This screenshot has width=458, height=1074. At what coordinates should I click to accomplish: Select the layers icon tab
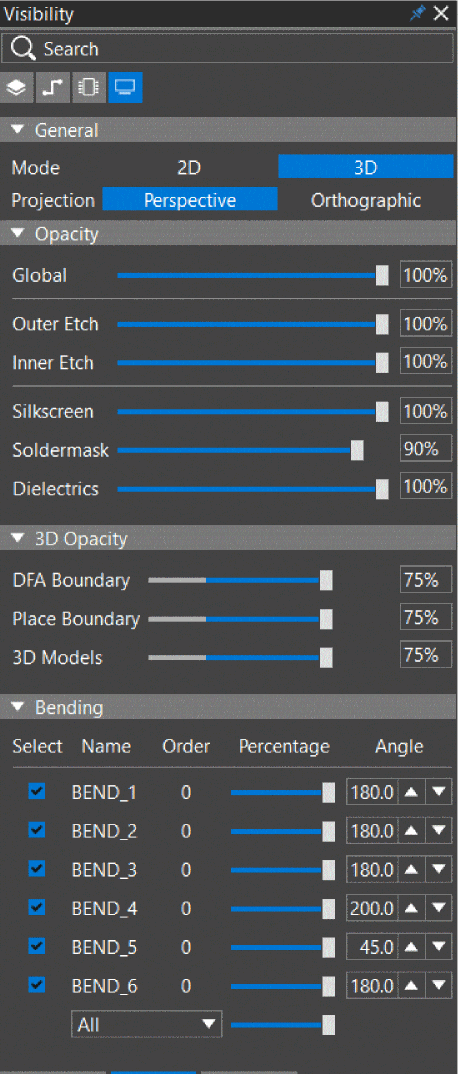click(x=17, y=88)
